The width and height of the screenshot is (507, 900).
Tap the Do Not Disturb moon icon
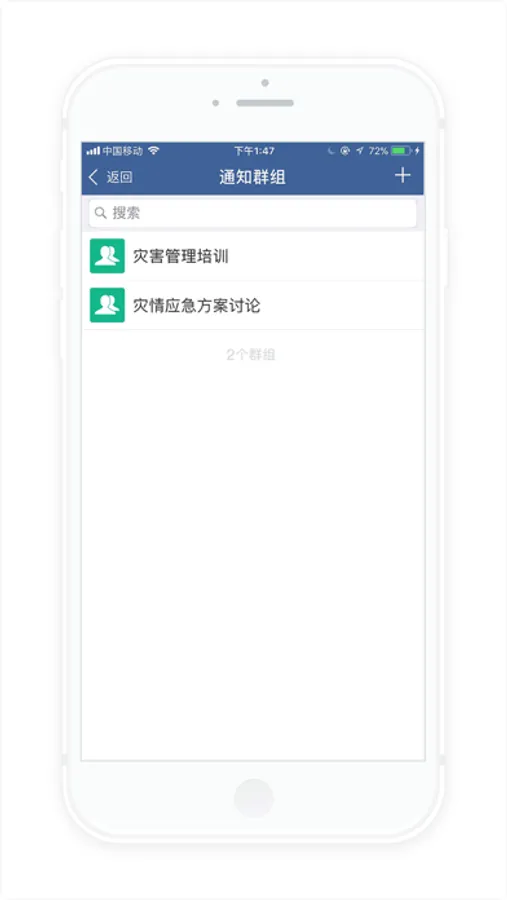(x=331, y=151)
